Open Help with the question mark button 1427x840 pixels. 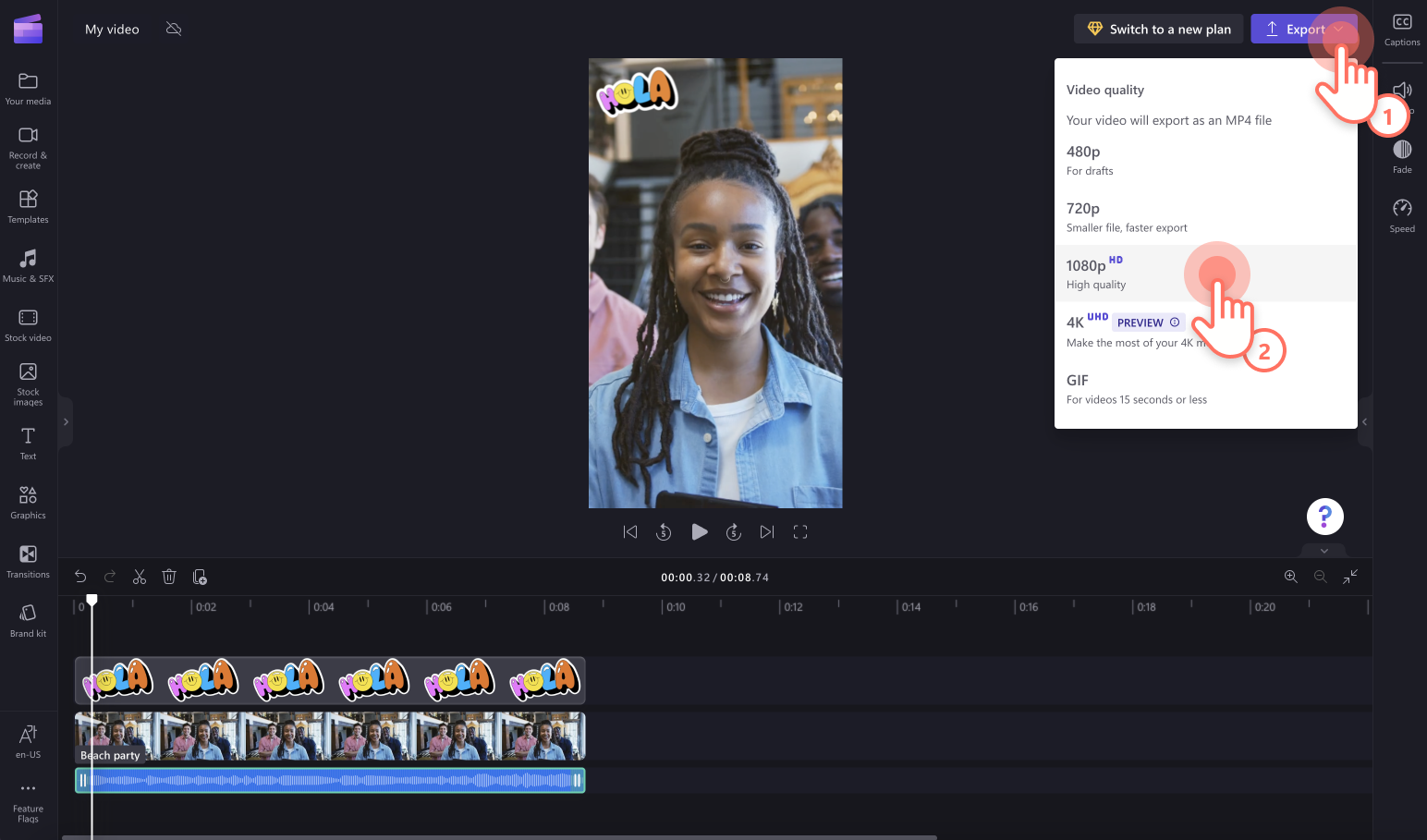point(1324,517)
